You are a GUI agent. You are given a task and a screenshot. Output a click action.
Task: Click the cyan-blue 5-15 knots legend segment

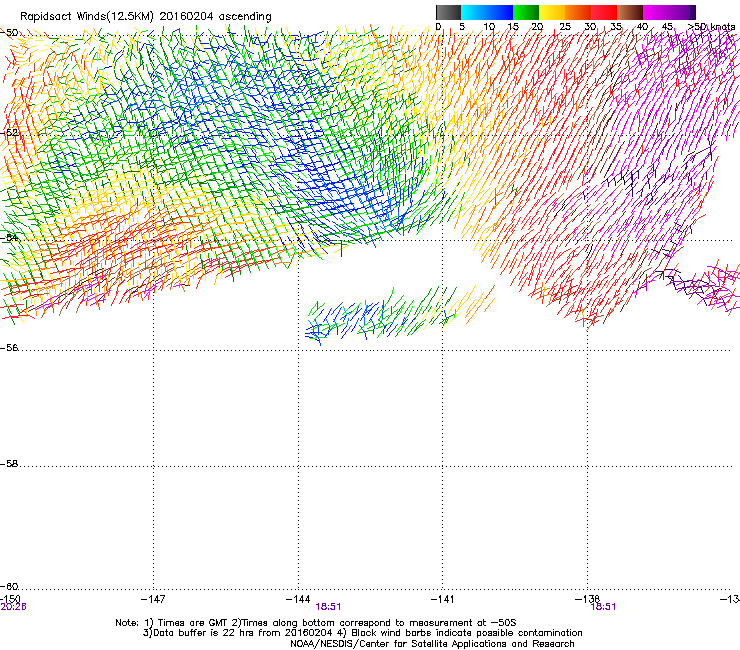click(487, 12)
